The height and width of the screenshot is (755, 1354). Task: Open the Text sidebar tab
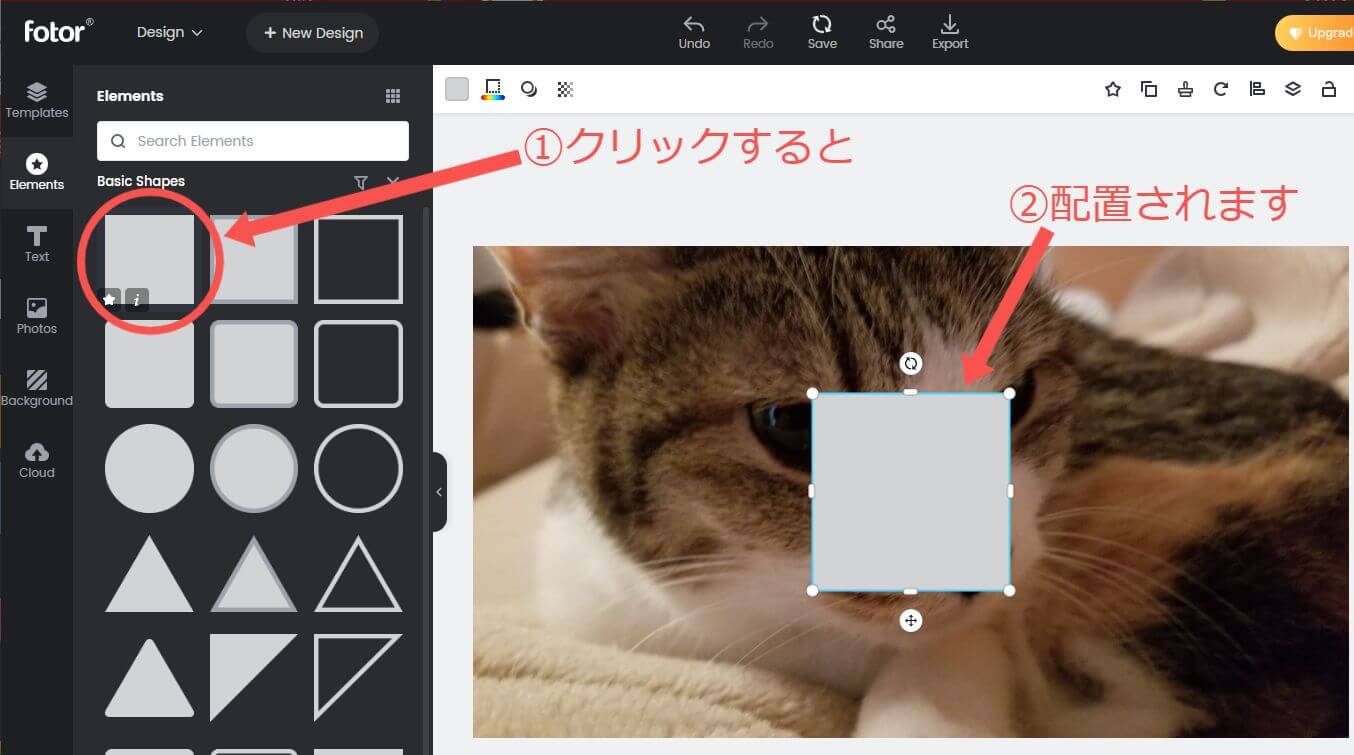37,244
